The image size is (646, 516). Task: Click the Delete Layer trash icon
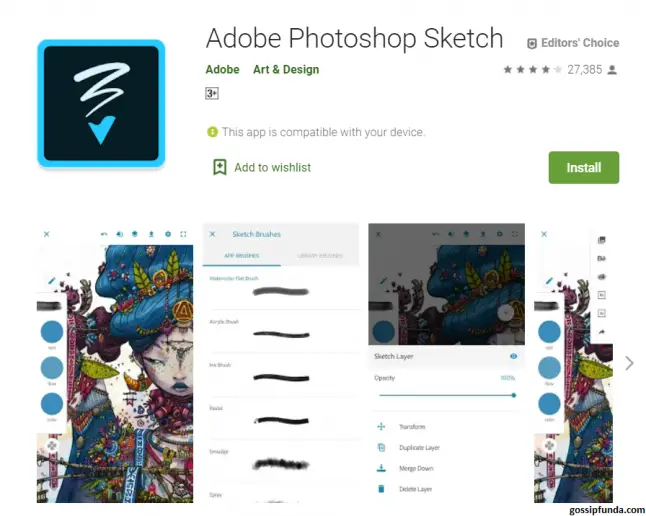tap(381, 489)
